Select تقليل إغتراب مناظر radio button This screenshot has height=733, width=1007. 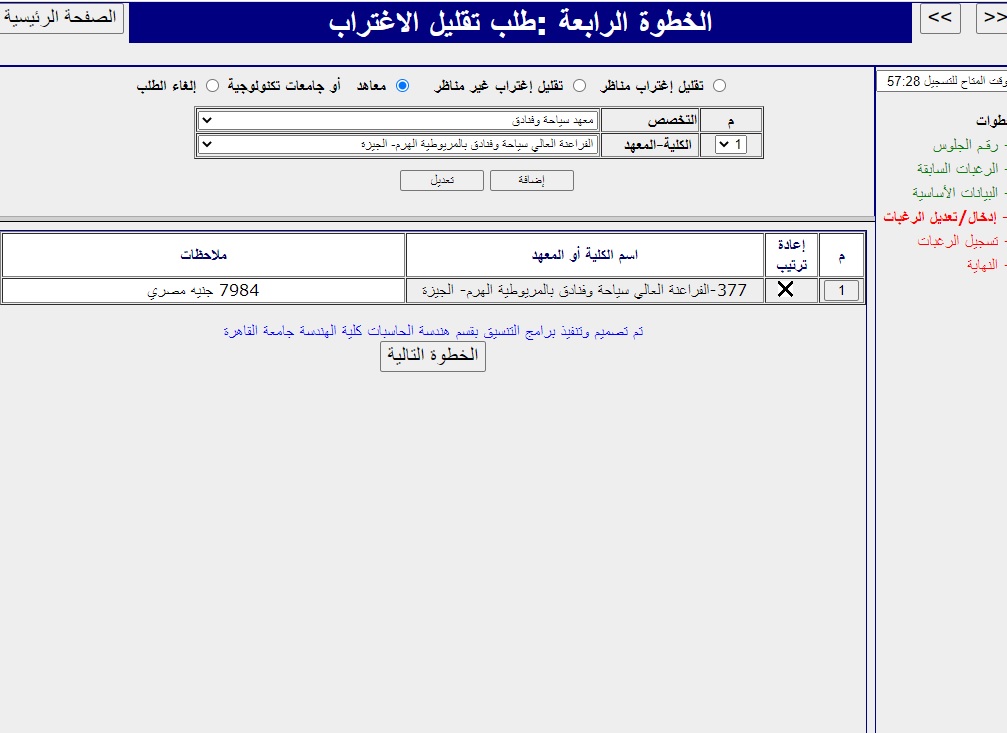pyautogui.click(x=719, y=85)
